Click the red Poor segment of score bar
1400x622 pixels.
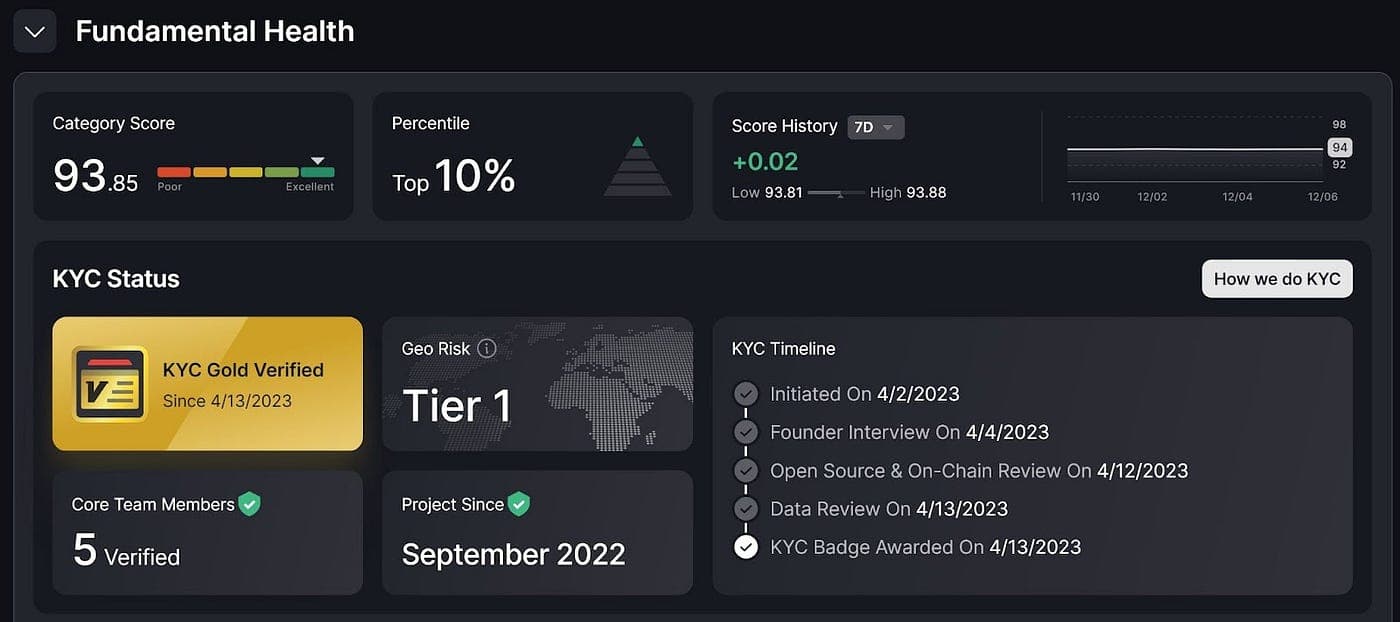(174, 172)
